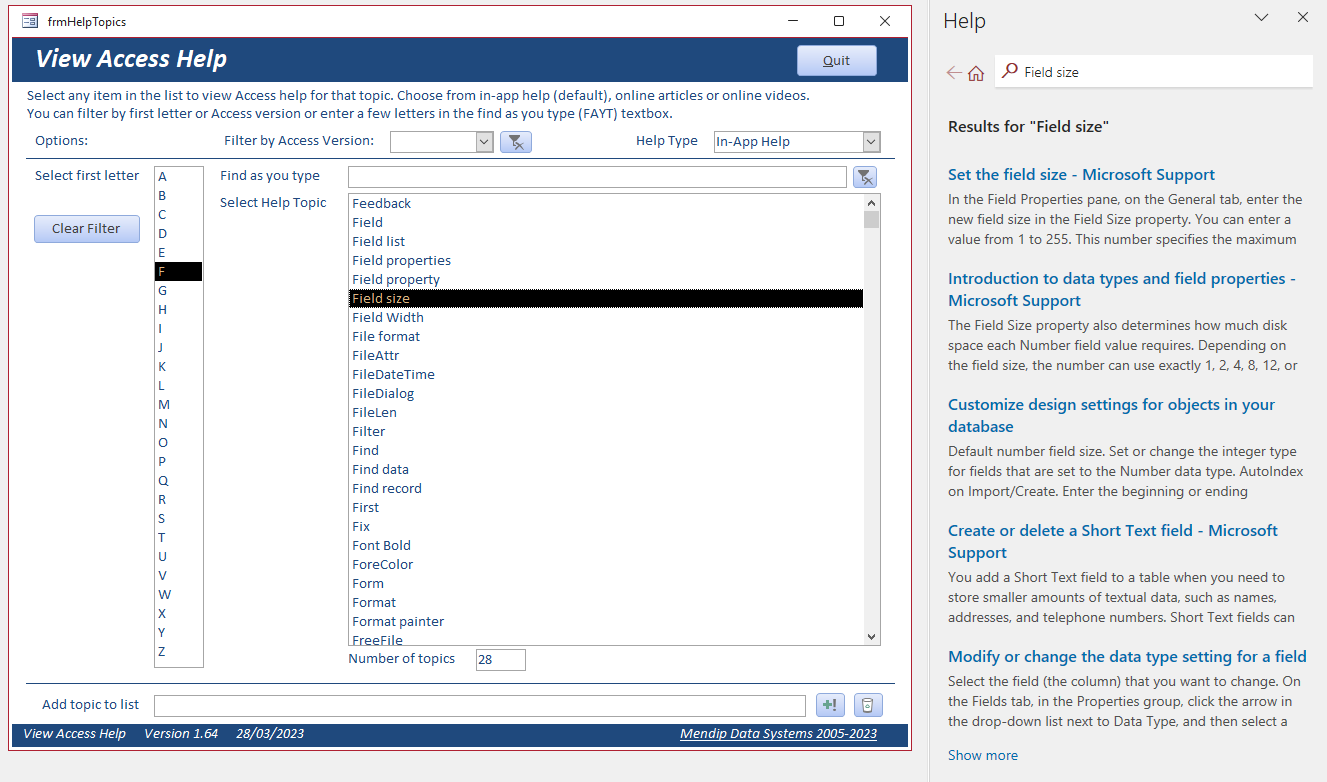Select letter G in first letter list

(179, 291)
